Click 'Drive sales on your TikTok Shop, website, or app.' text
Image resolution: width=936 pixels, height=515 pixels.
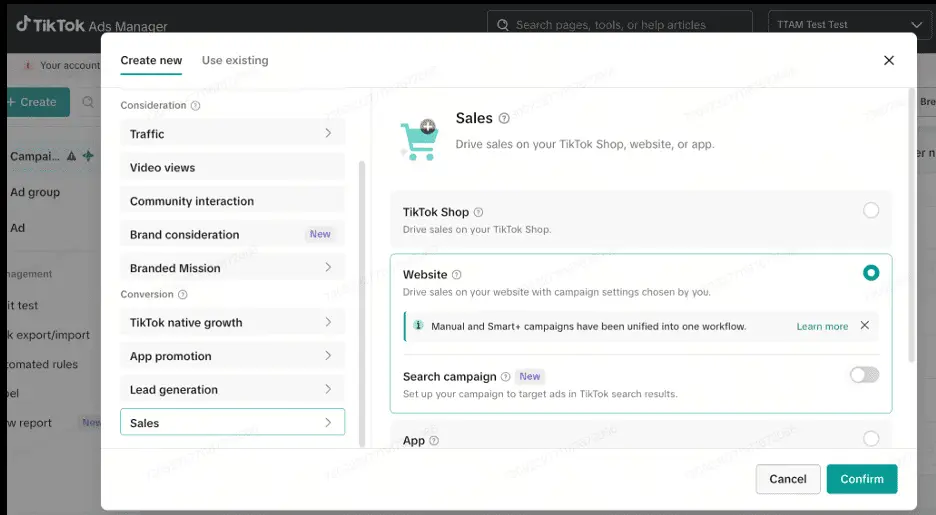pyautogui.click(x=585, y=144)
